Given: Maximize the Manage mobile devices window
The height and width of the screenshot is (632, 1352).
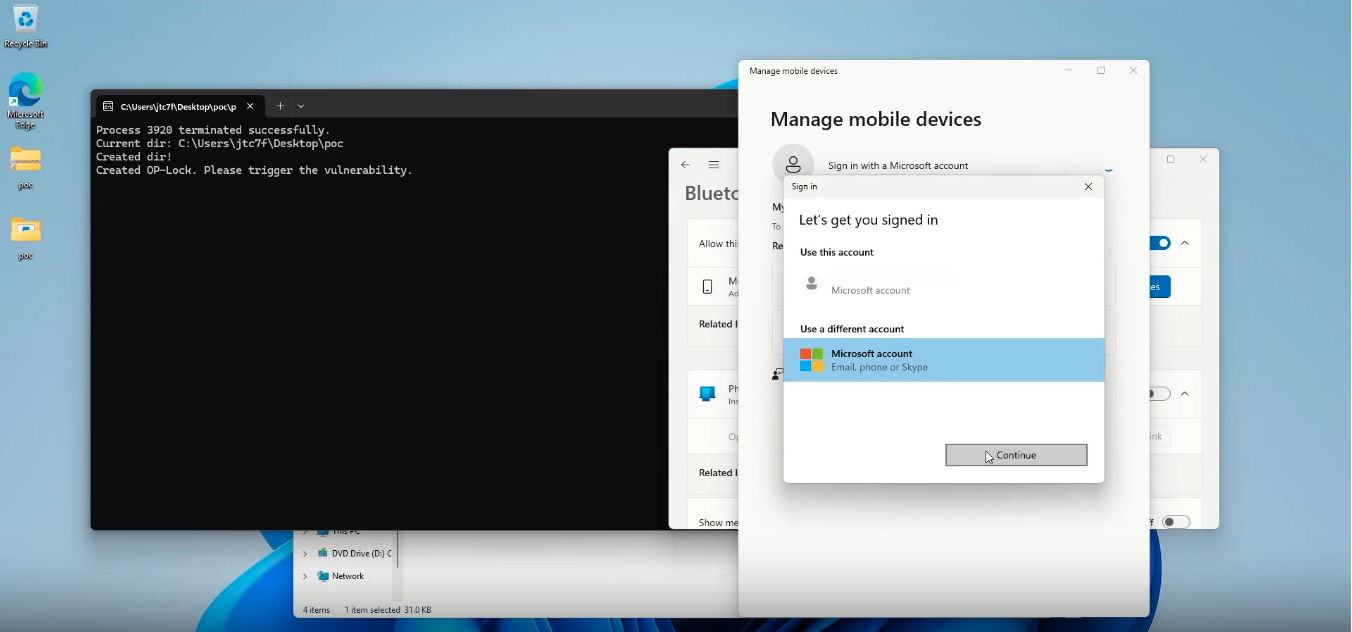Looking at the screenshot, I should tap(1101, 71).
